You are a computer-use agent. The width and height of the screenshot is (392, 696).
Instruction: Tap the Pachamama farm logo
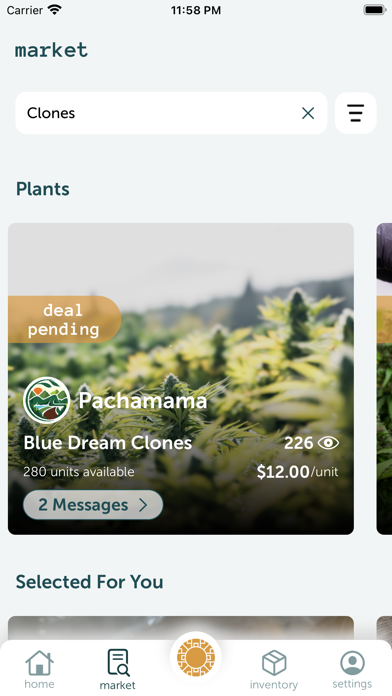click(47, 400)
